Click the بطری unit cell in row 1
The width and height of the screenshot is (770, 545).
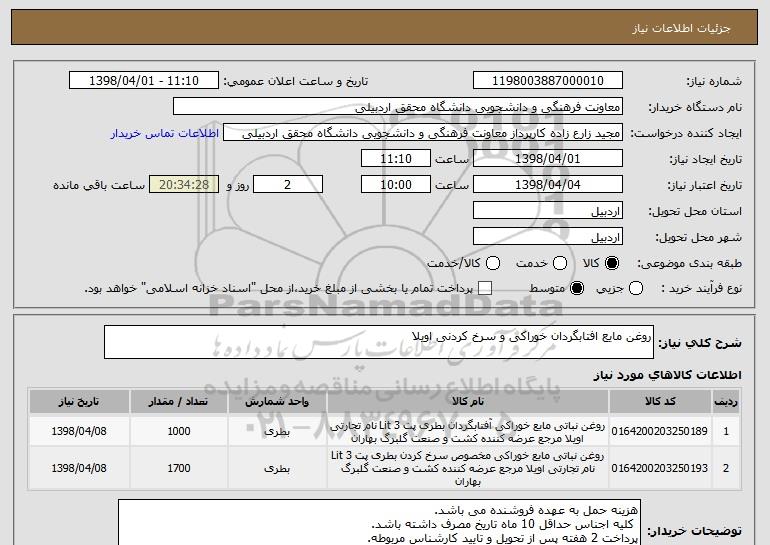click(x=277, y=431)
